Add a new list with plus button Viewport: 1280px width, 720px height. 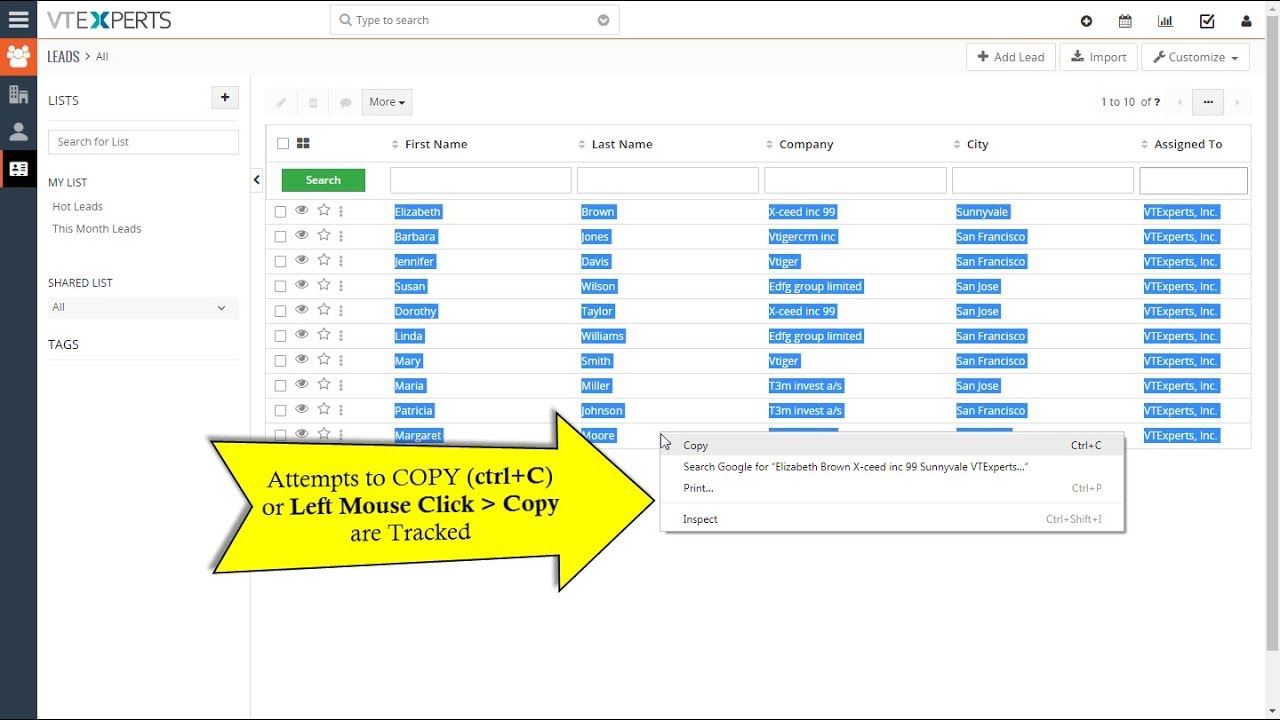(x=225, y=98)
